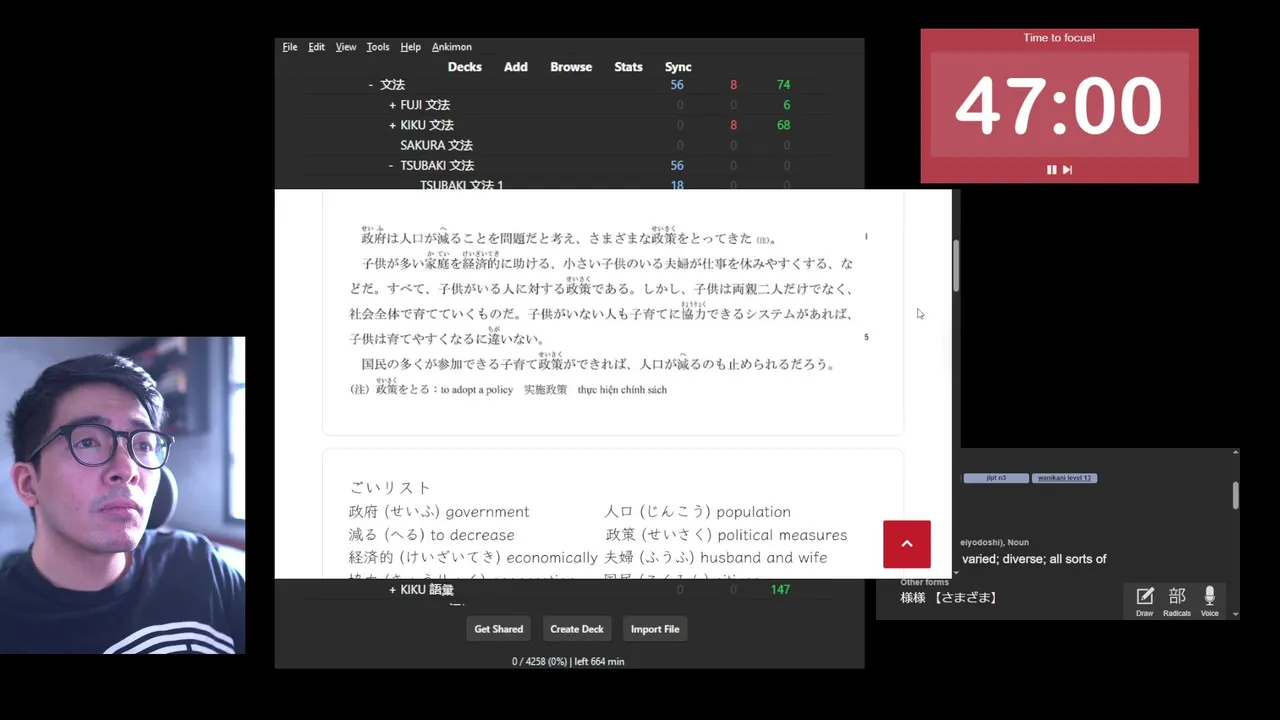Screen dimensions: 1280x720
Task: Click the webcam video overlay
Action: click(x=122, y=495)
